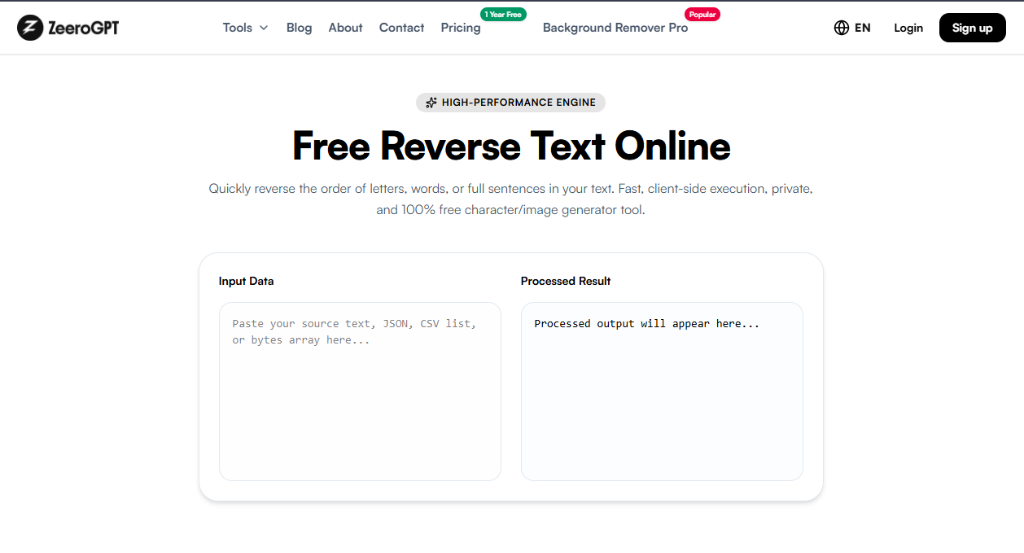Open Background Remover Pro link

tap(615, 27)
